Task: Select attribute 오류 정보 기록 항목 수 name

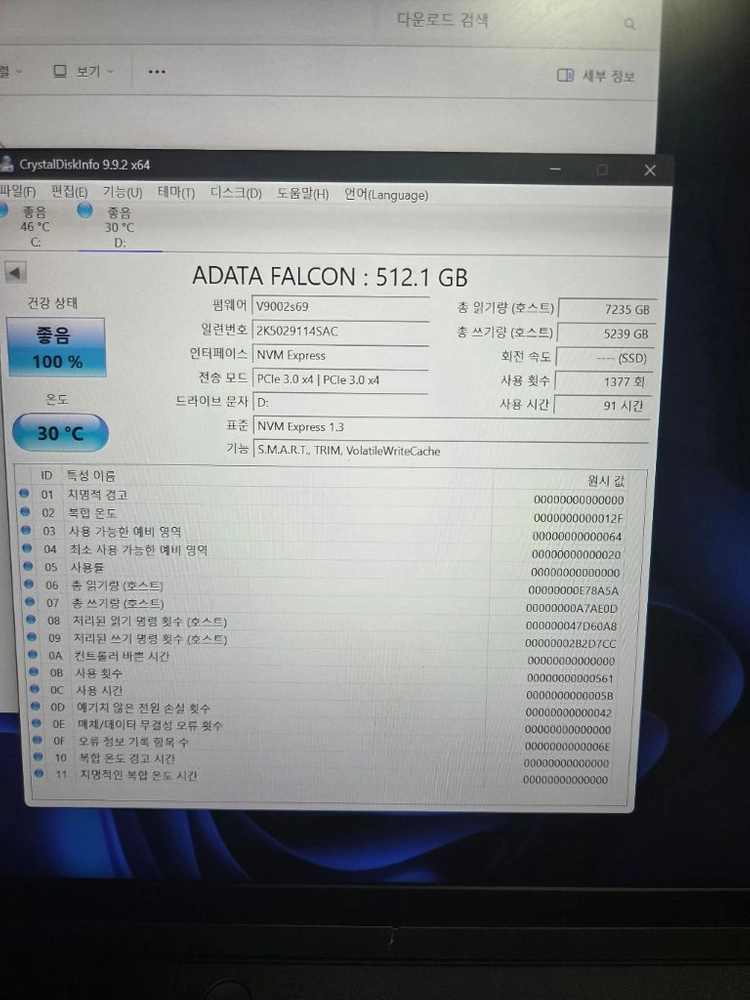Action: click(x=133, y=742)
